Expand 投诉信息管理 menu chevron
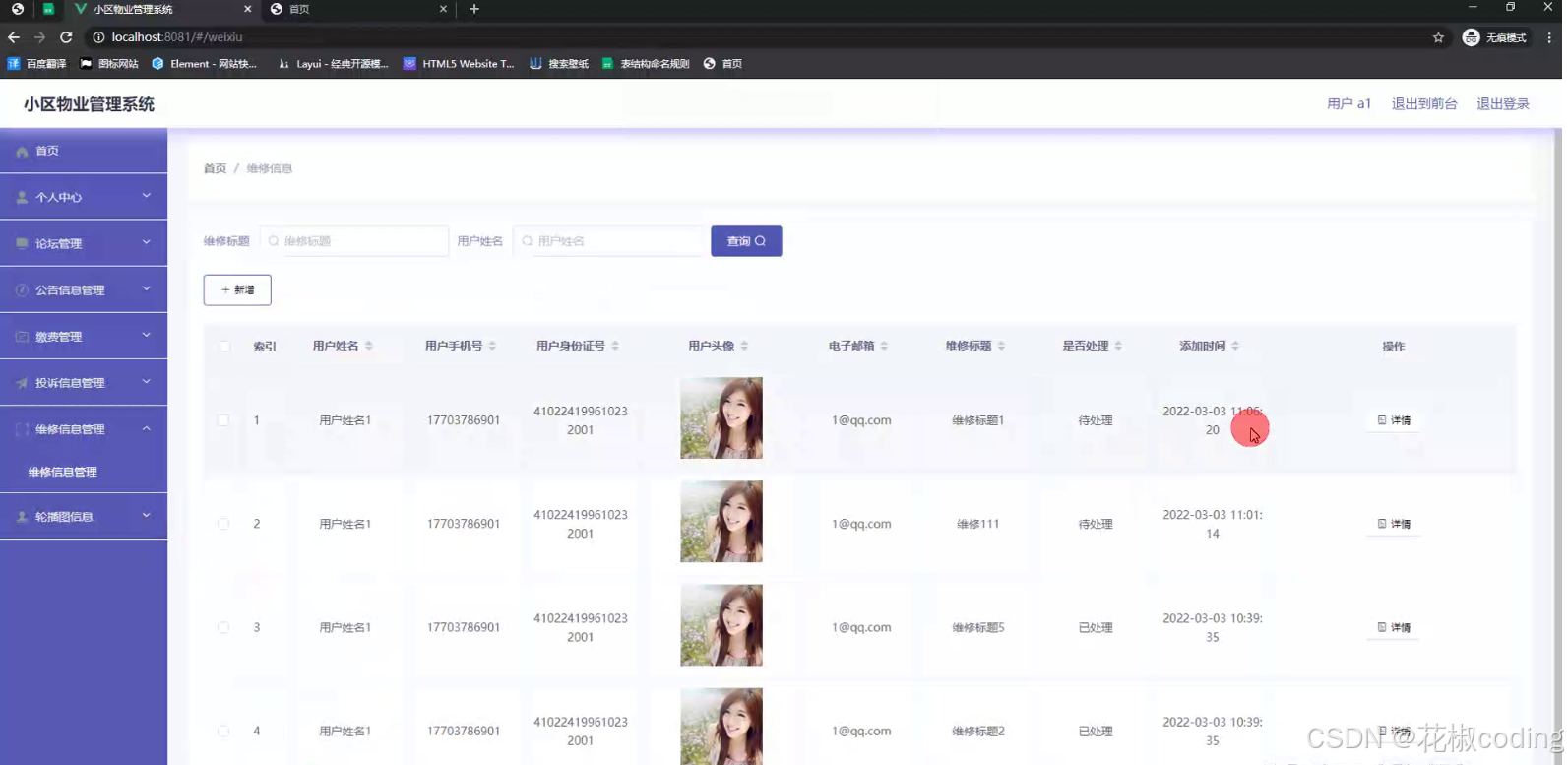 (147, 381)
